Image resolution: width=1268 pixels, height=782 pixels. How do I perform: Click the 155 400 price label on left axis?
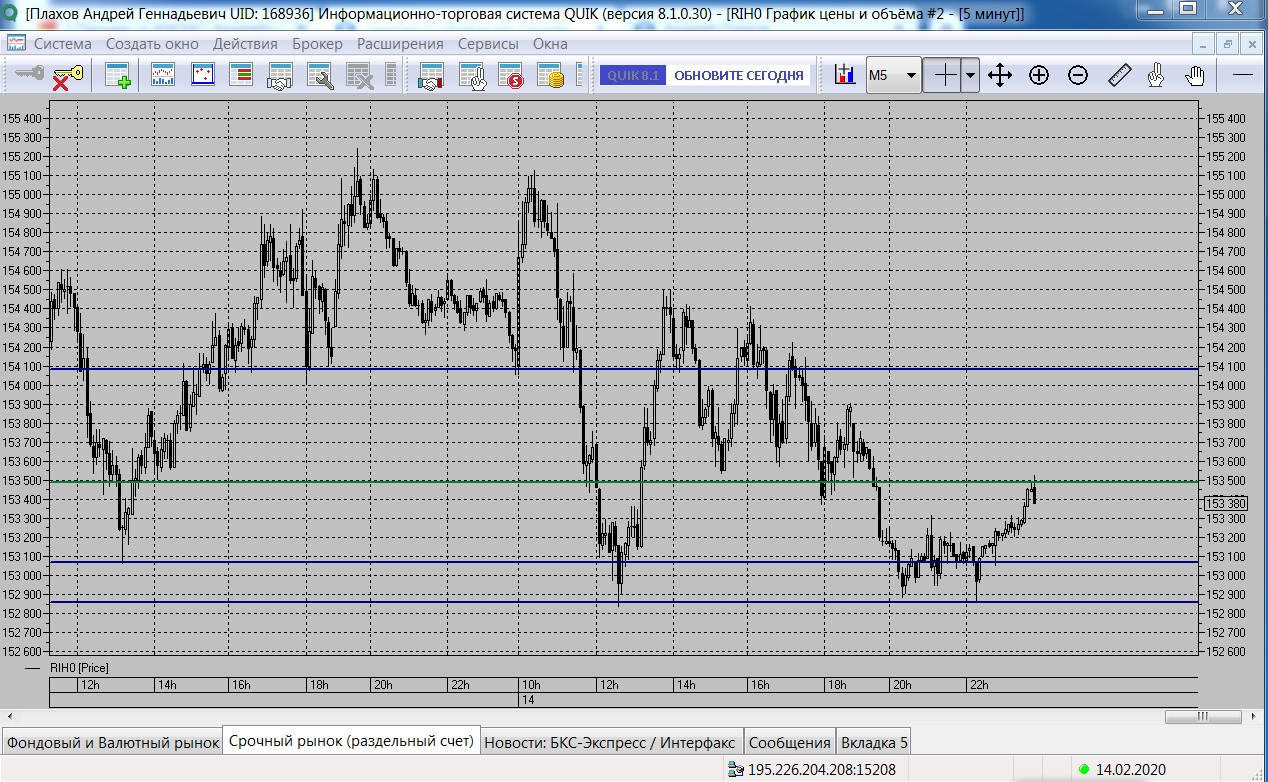point(22,118)
